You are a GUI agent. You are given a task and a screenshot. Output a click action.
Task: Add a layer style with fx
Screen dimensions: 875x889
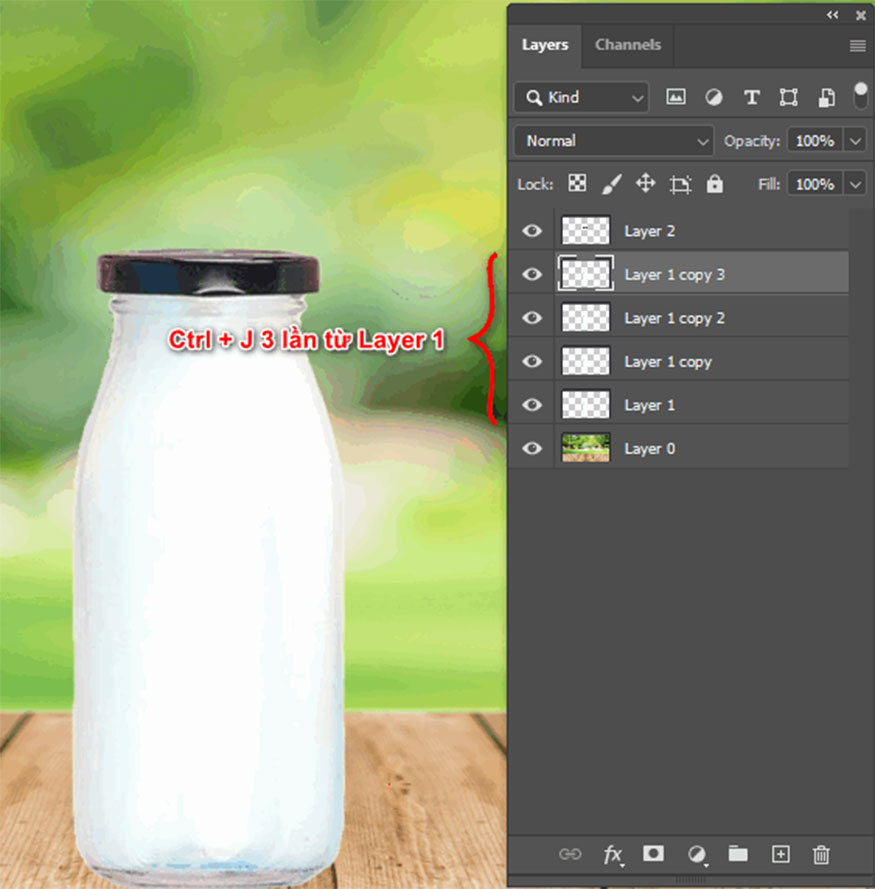pos(613,854)
